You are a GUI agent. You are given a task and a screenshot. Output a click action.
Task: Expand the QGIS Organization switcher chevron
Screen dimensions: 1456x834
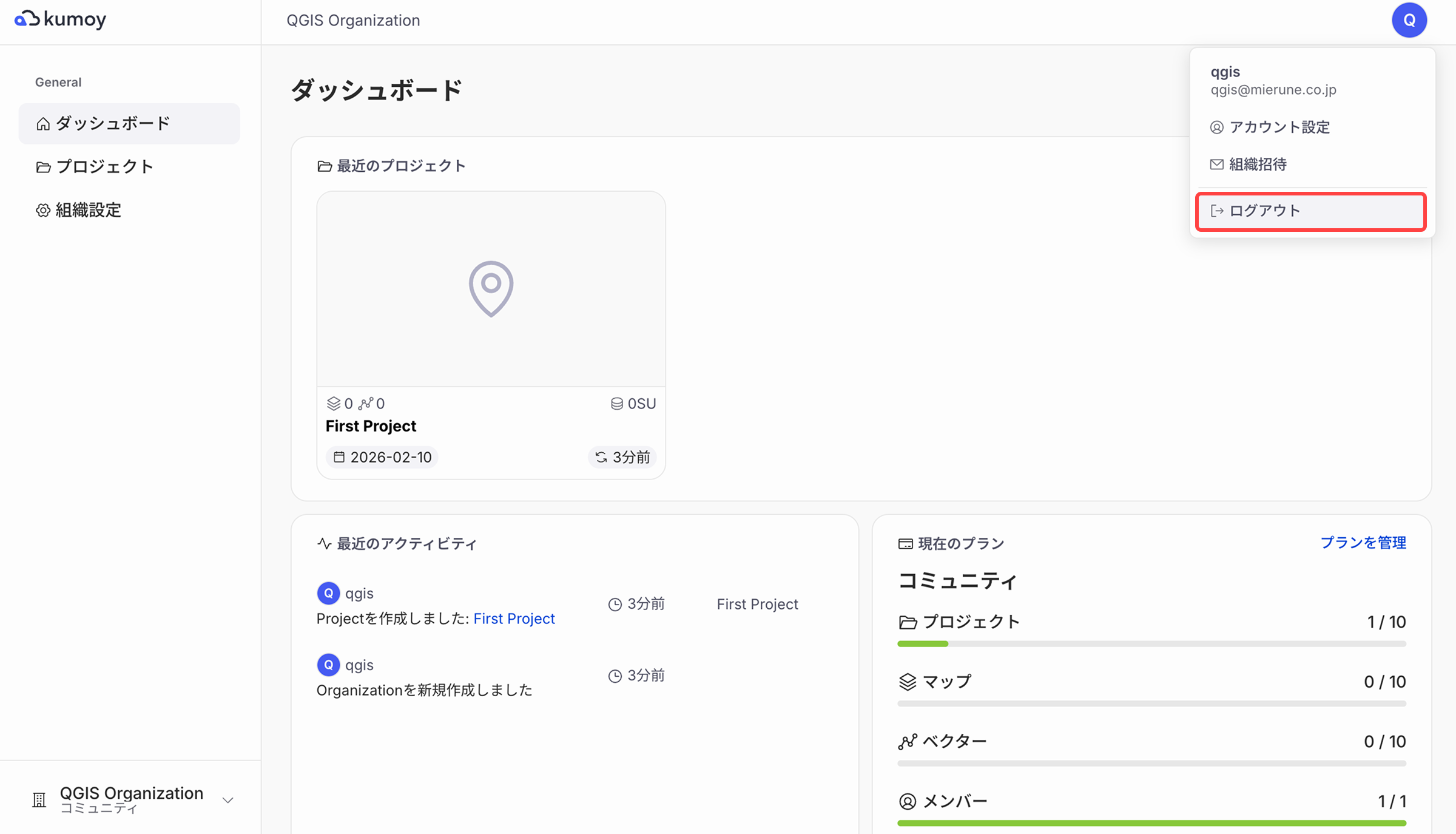227,800
